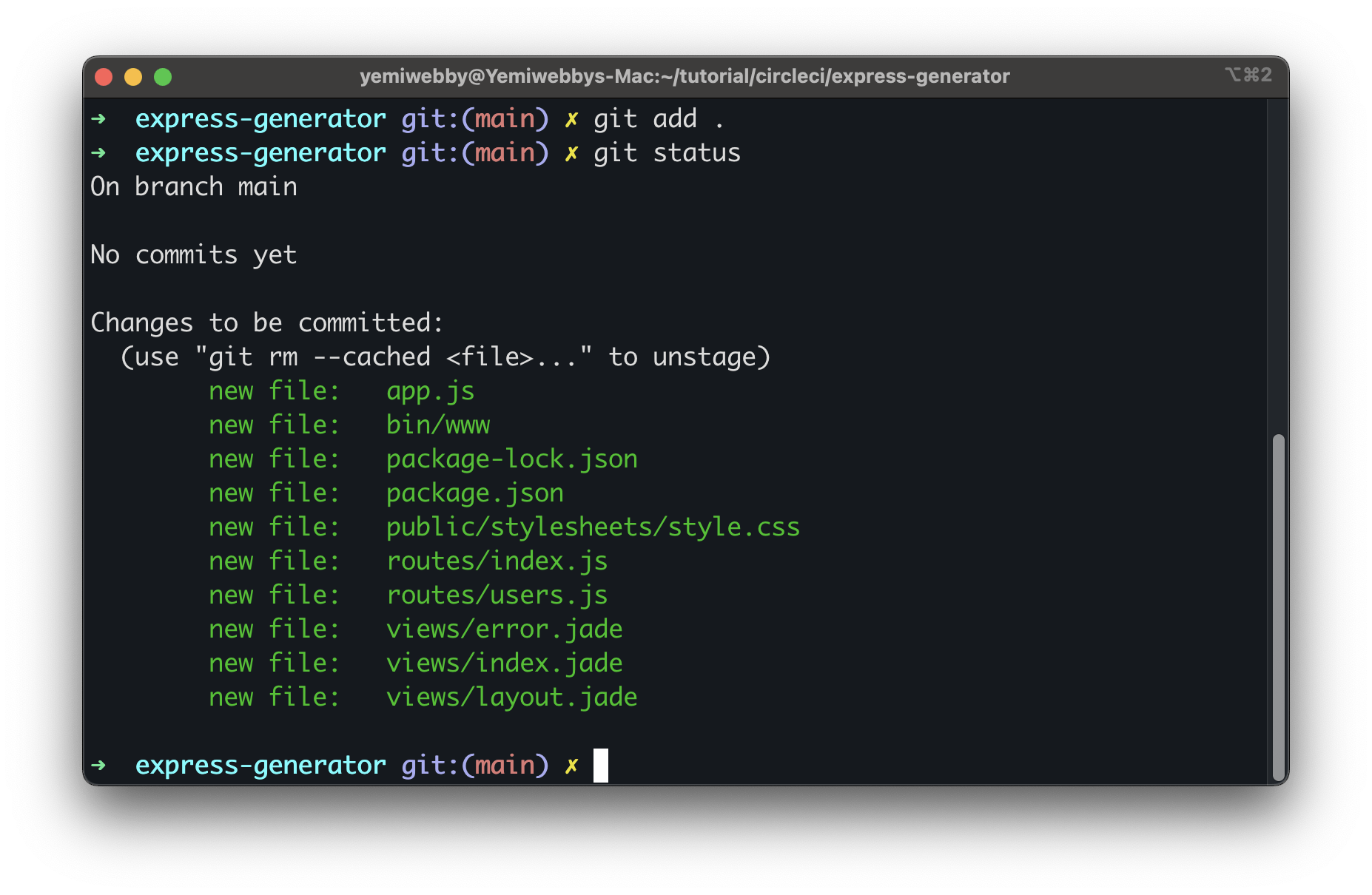The image size is (1372, 895).
Task: Select the public/stylesheets/style.css entry
Action: pyautogui.click(x=592, y=527)
